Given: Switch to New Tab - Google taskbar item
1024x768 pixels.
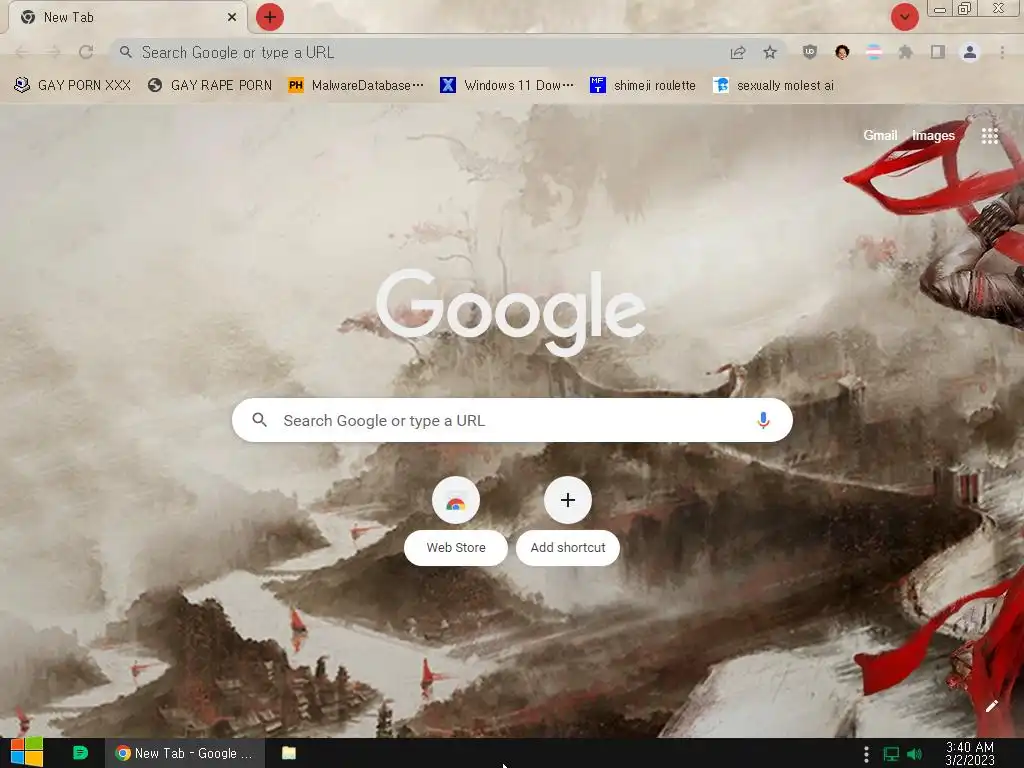Looking at the screenshot, I should 185,753.
